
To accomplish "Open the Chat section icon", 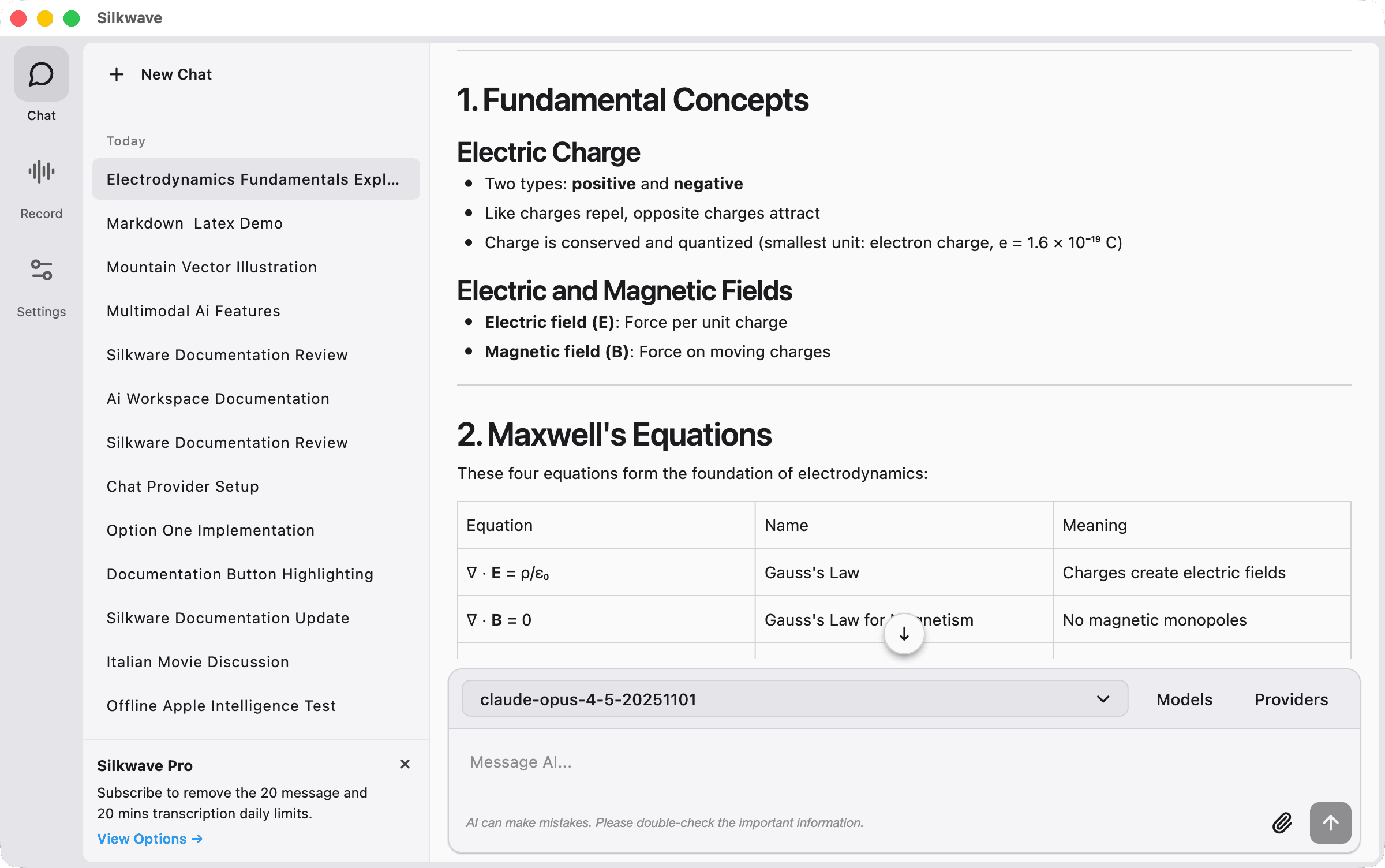I will (x=41, y=74).
